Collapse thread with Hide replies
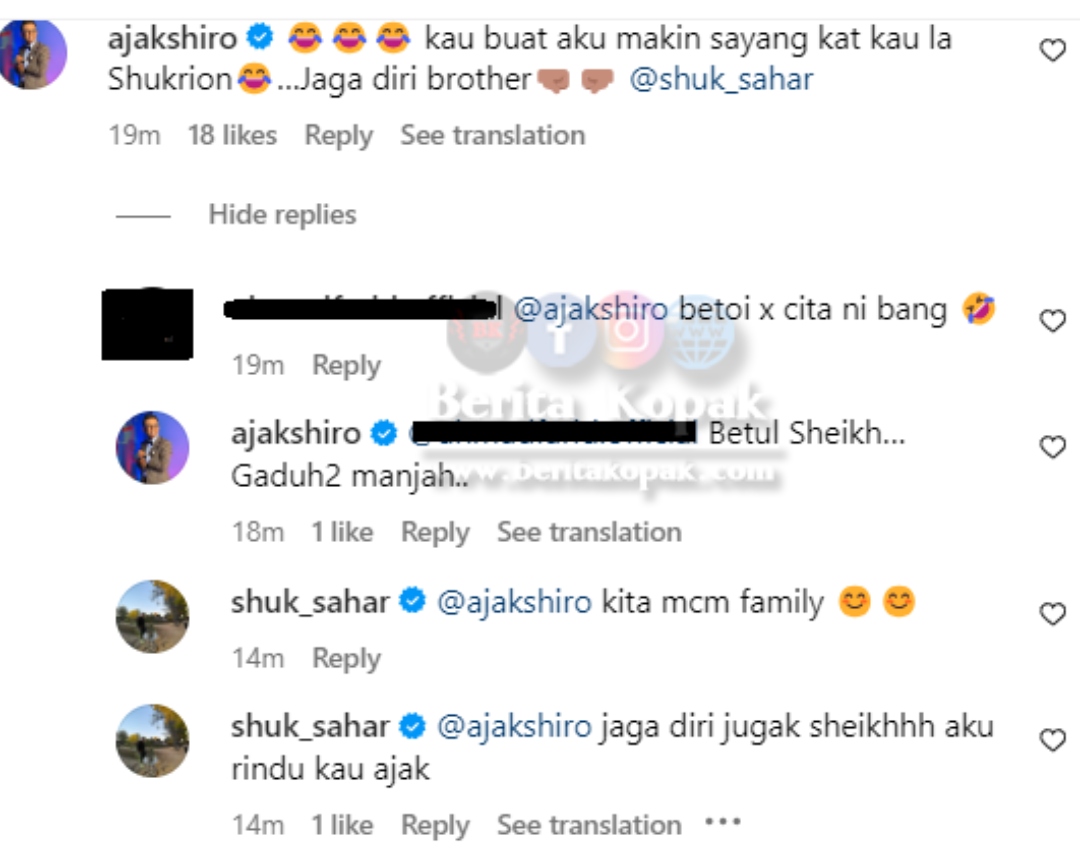The height and width of the screenshot is (865, 1080). pos(282,215)
